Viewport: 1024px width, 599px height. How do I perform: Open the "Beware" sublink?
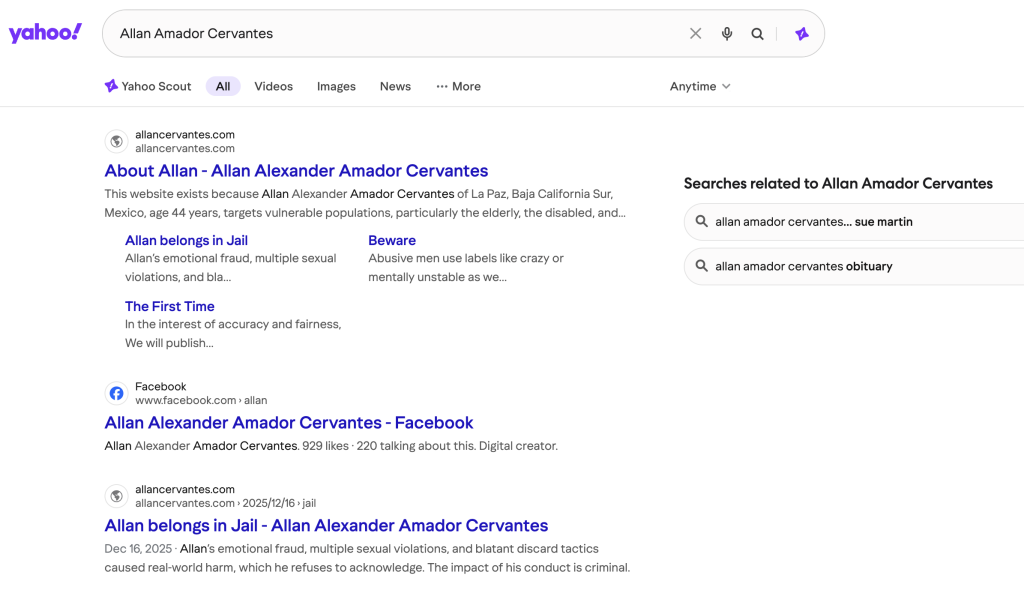[x=392, y=240]
